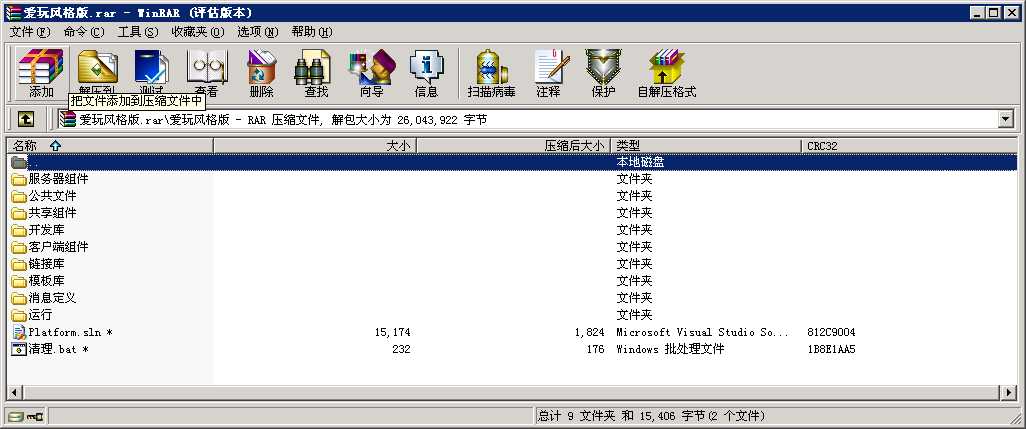Click the 服务器组件 folder icon
1026x429 pixels.
pos(19,179)
